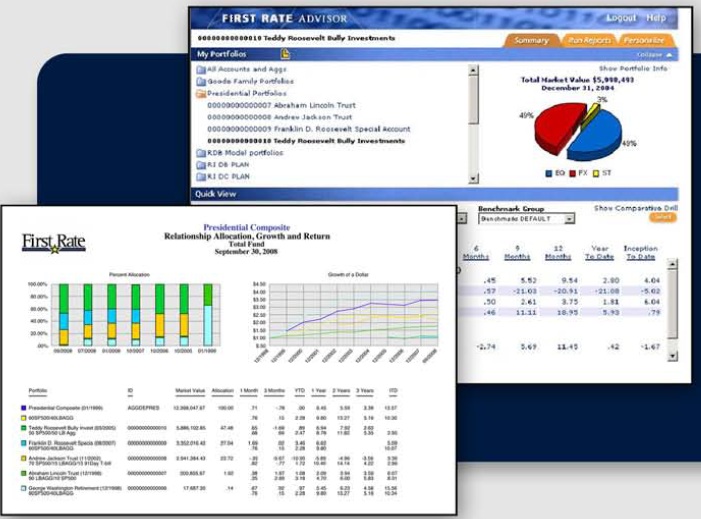Screen dimensions: 701x519
Task: Open the dropdown arrow left of Benchmark Group
Action: (x=462, y=219)
